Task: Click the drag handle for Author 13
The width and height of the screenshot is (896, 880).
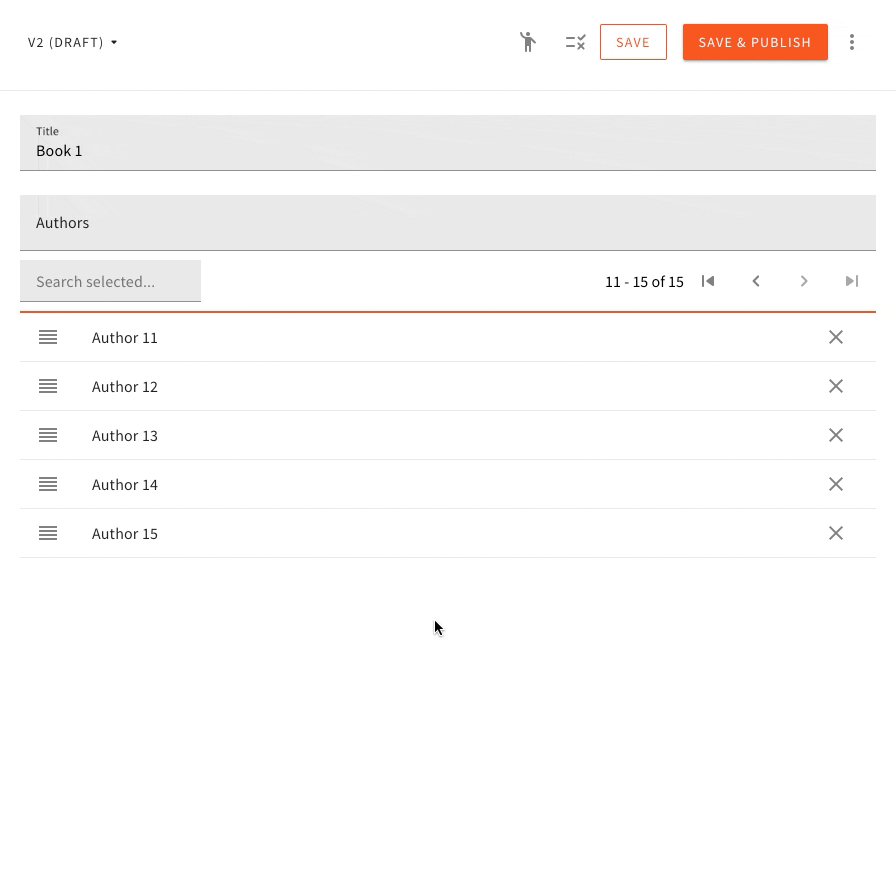Action: click(x=48, y=435)
